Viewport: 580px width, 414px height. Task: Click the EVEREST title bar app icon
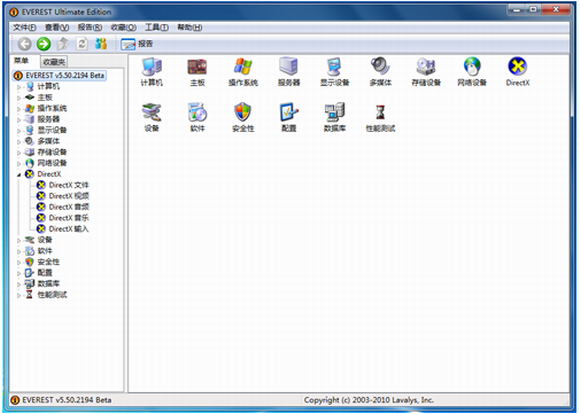click(x=14, y=12)
